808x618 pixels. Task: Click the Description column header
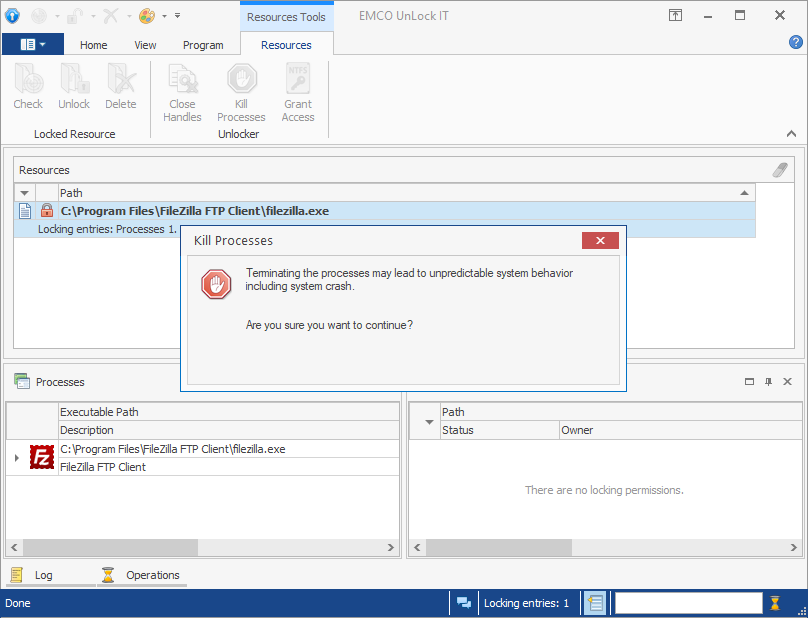point(228,430)
